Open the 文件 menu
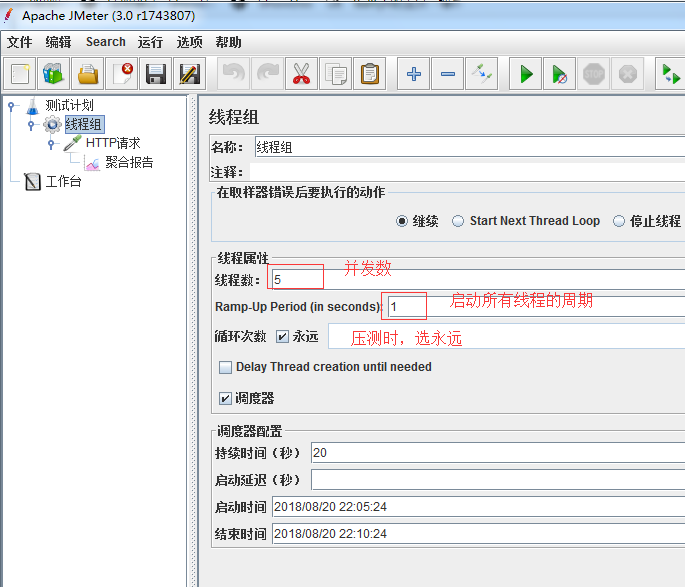 [20, 42]
